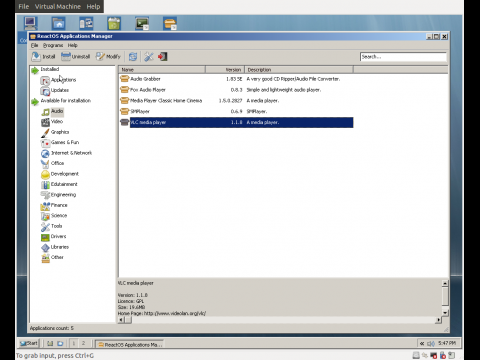Viewport: 480px width, 360px height.
Task: Select the Other category
Action: pyautogui.click(x=57, y=257)
